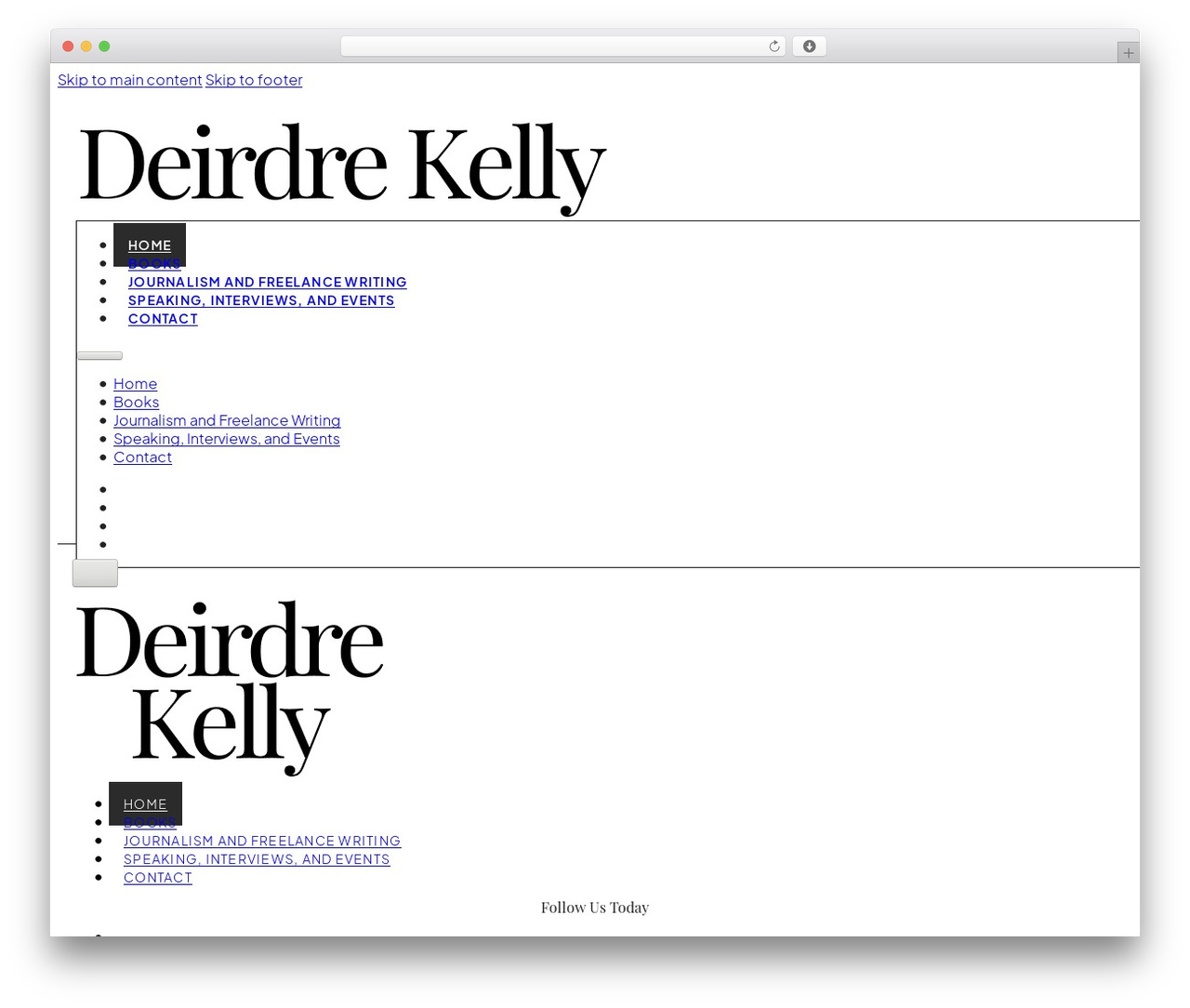Follow the "Skip to footer" link
This screenshot has width=1190, height=1008.
pyautogui.click(x=254, y=80)
